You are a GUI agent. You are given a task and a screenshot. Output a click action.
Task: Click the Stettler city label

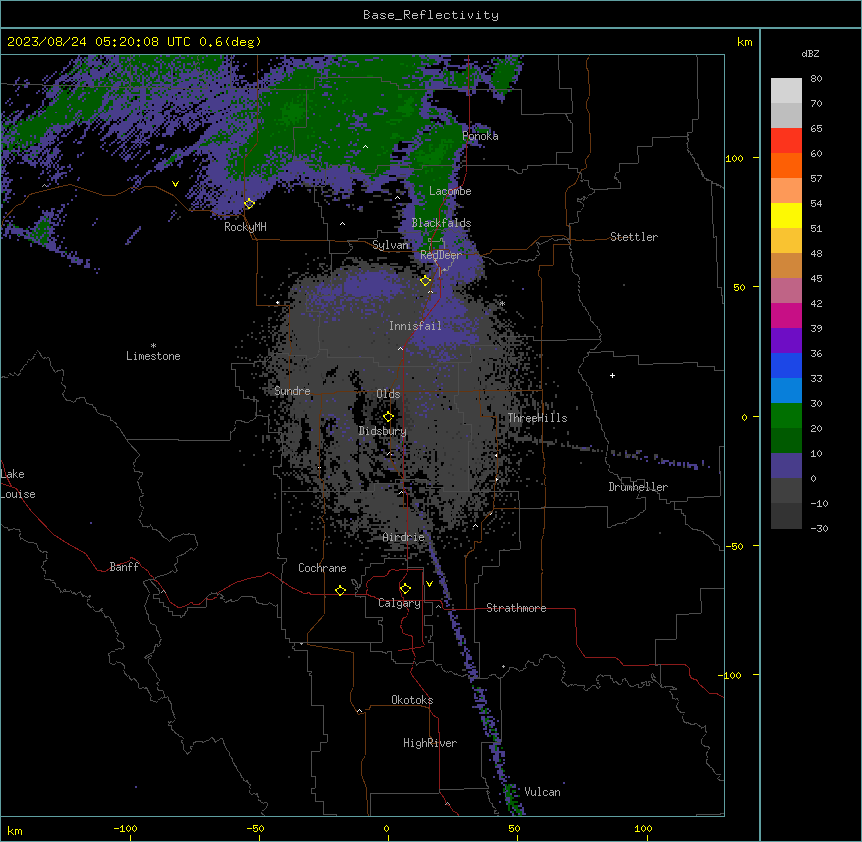pyautogui.click(x=634, y=237)
